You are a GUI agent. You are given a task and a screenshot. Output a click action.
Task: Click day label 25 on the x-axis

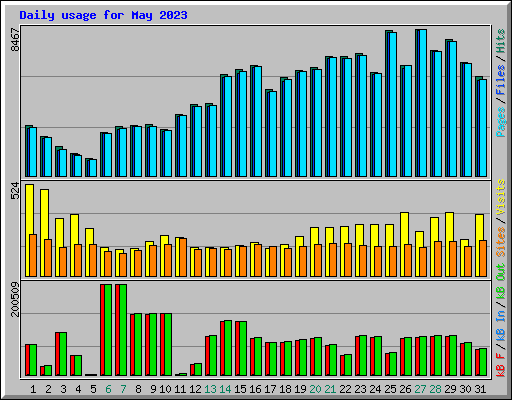[390, 389]
